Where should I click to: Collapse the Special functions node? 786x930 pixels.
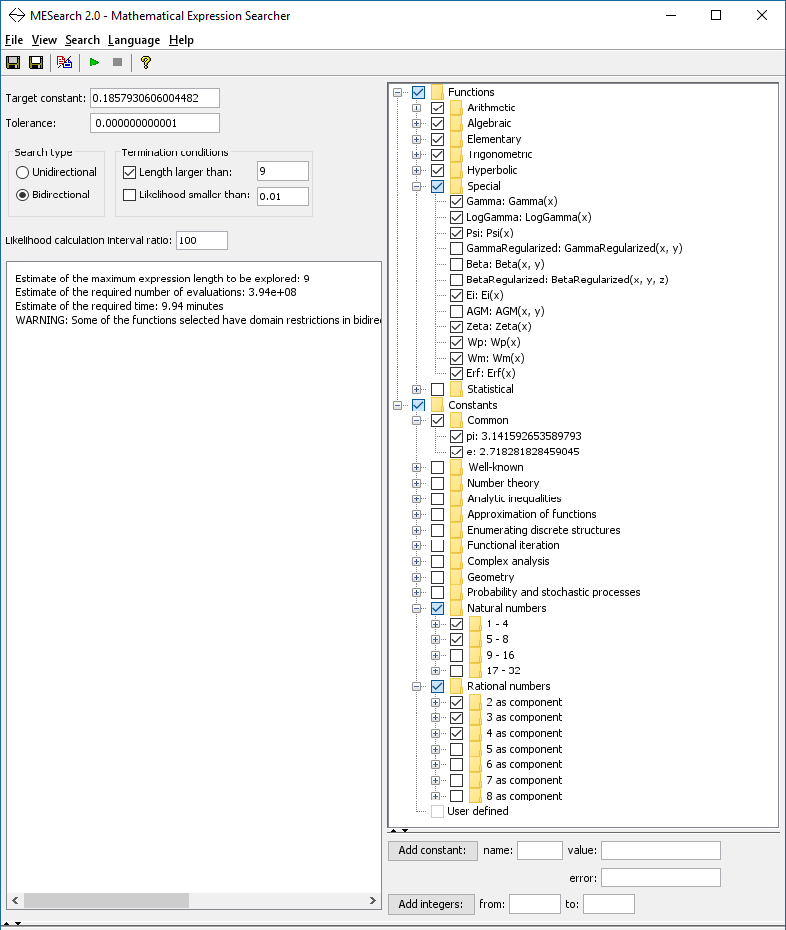coord(416,186)
